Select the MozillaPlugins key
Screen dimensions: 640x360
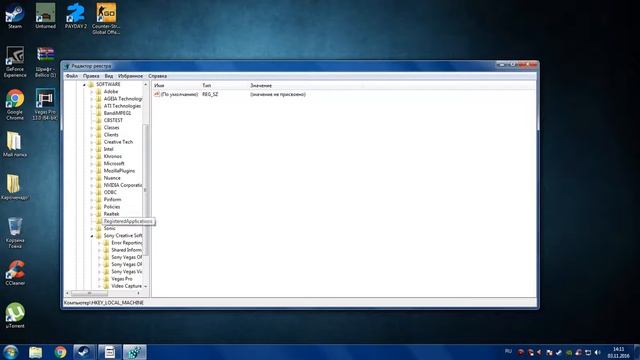coord(119,171)
